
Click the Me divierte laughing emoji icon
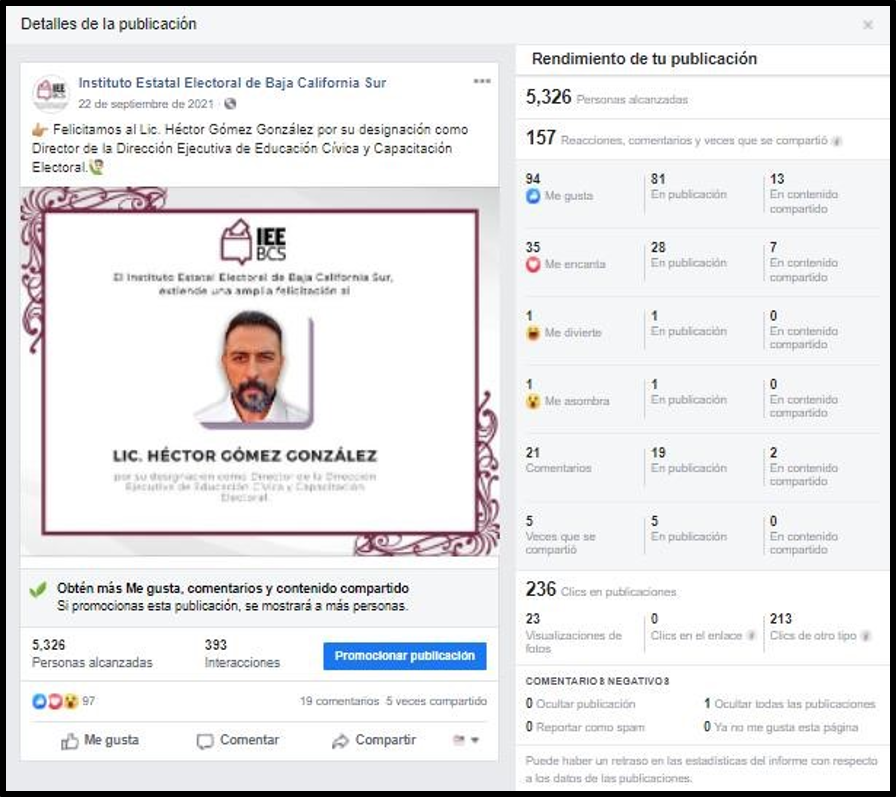point(533,333)
